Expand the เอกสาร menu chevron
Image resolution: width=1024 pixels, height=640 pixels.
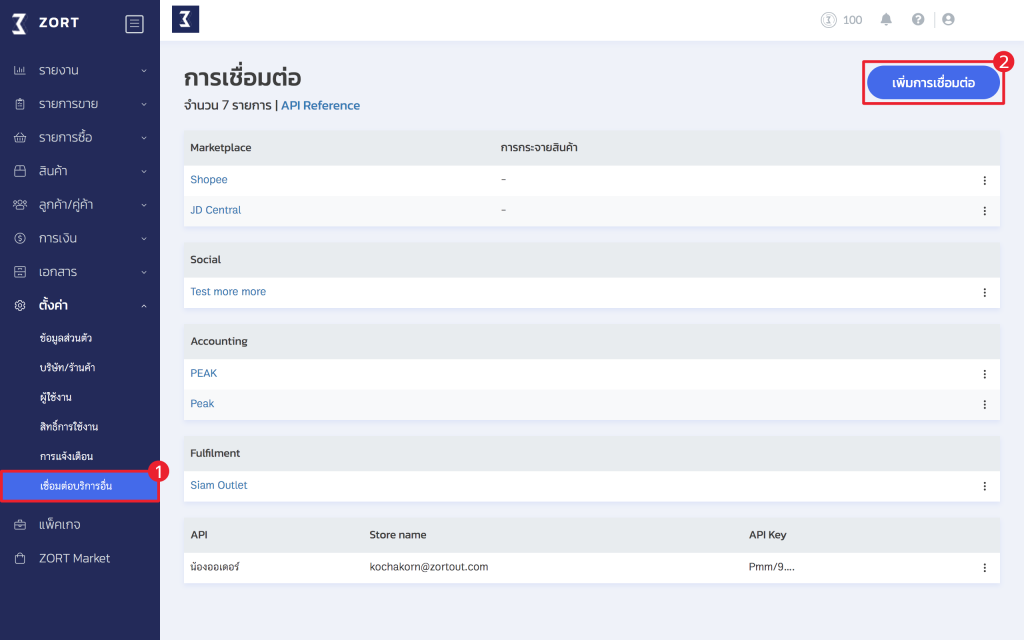point(144,272)
